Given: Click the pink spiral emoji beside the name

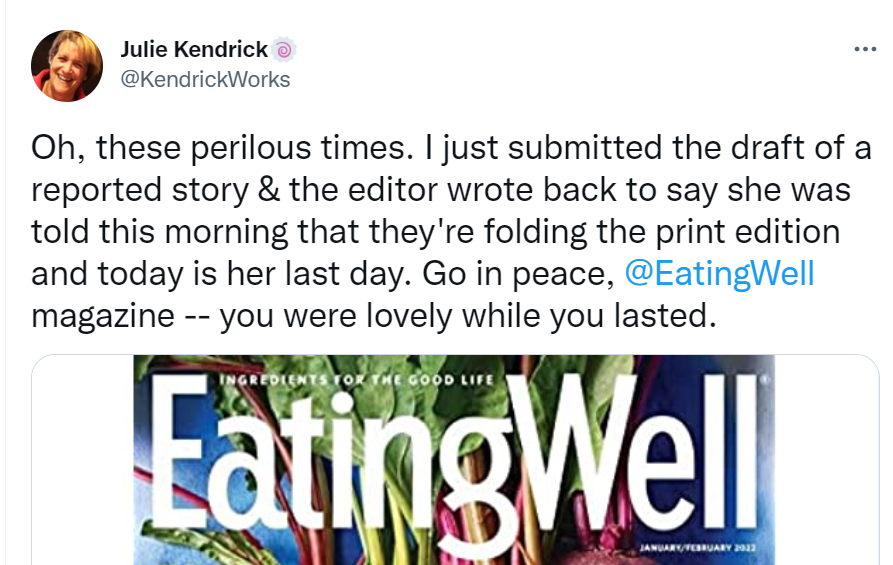Looking at the screenshot, I should click(x=284, y=49).
